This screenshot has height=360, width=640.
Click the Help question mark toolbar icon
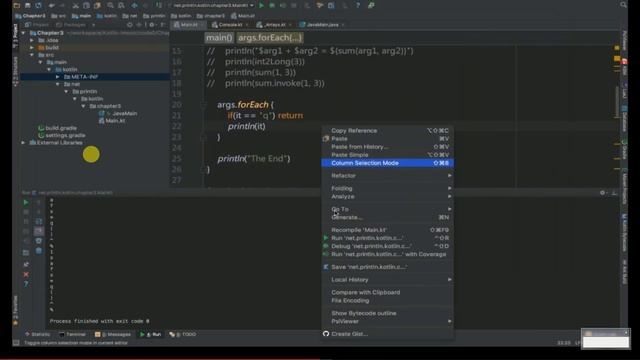(x=358, y=5)
